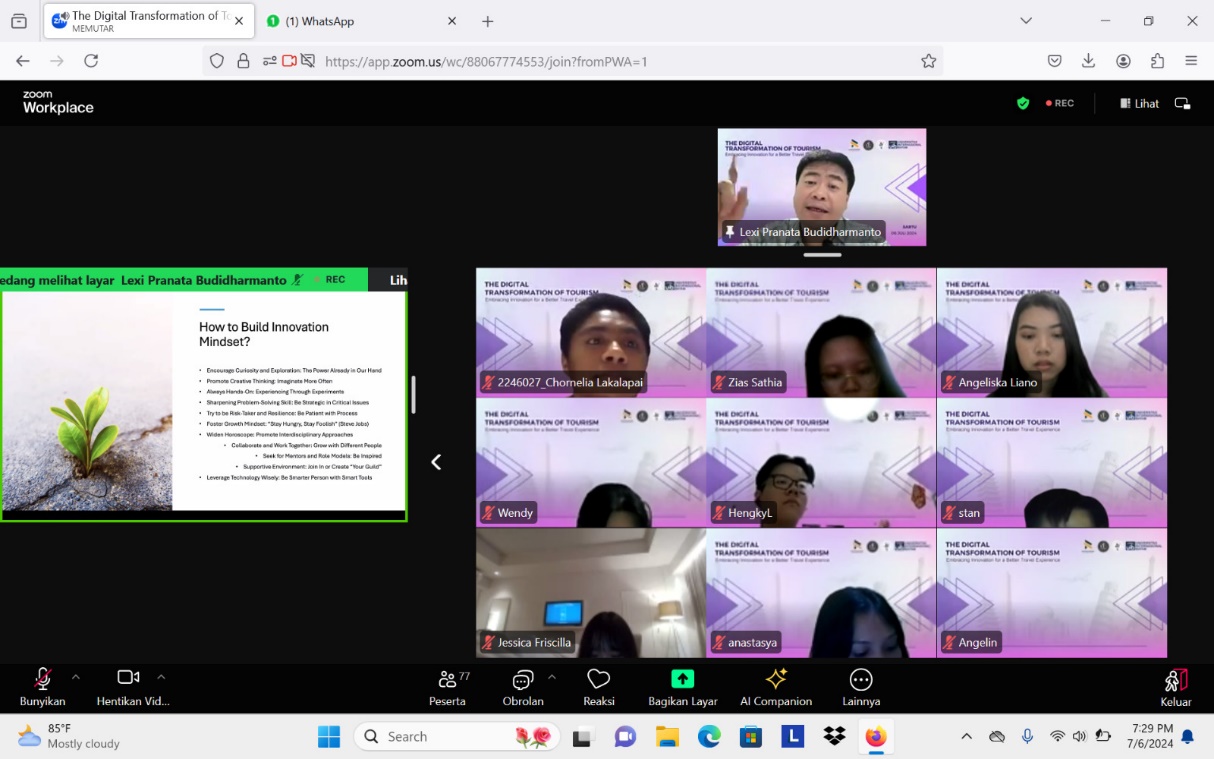1214x759 pixels.
Task: Expand chat options arrow beside Obrolan
Action: point(552,677)
